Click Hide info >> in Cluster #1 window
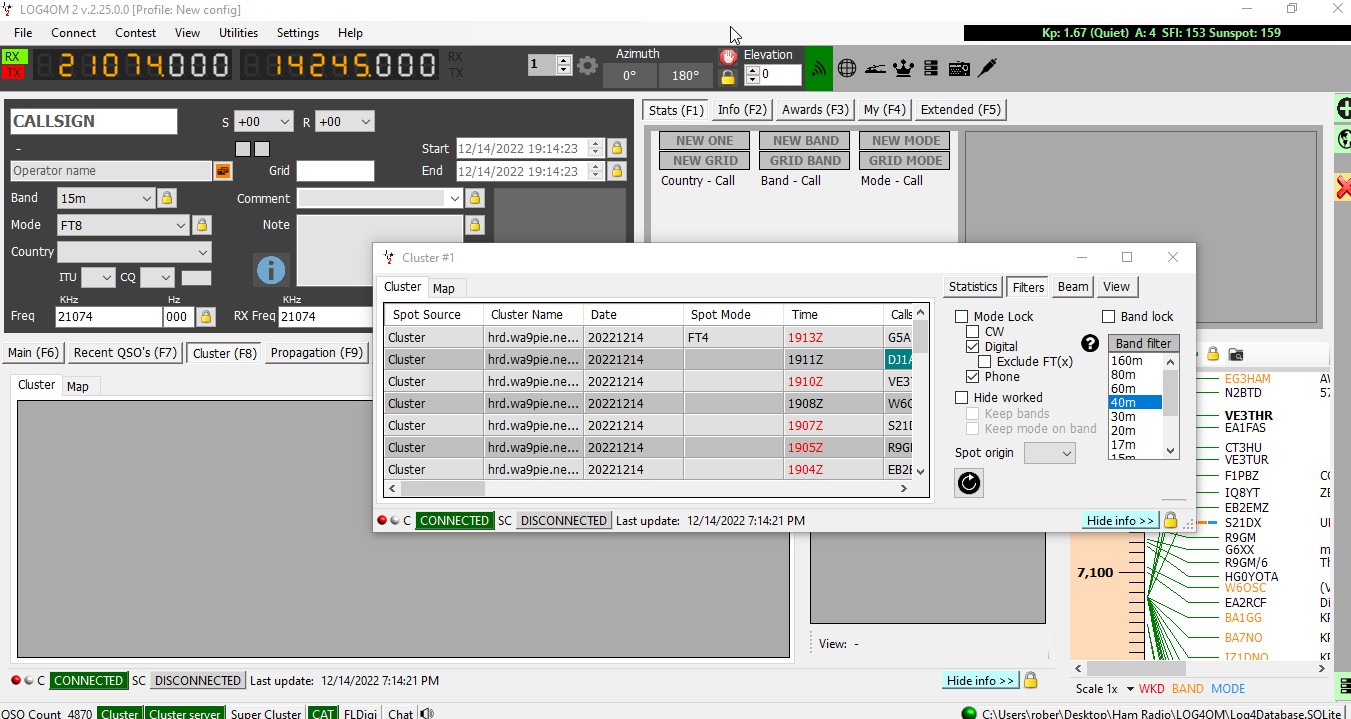This screenshot has width=1351, height=719. 1120,520
